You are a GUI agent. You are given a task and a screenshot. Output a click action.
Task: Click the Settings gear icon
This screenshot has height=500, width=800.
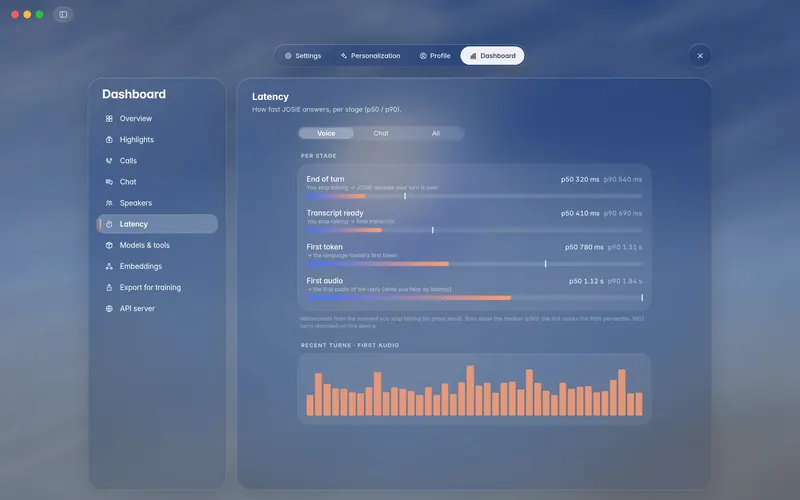288,56
